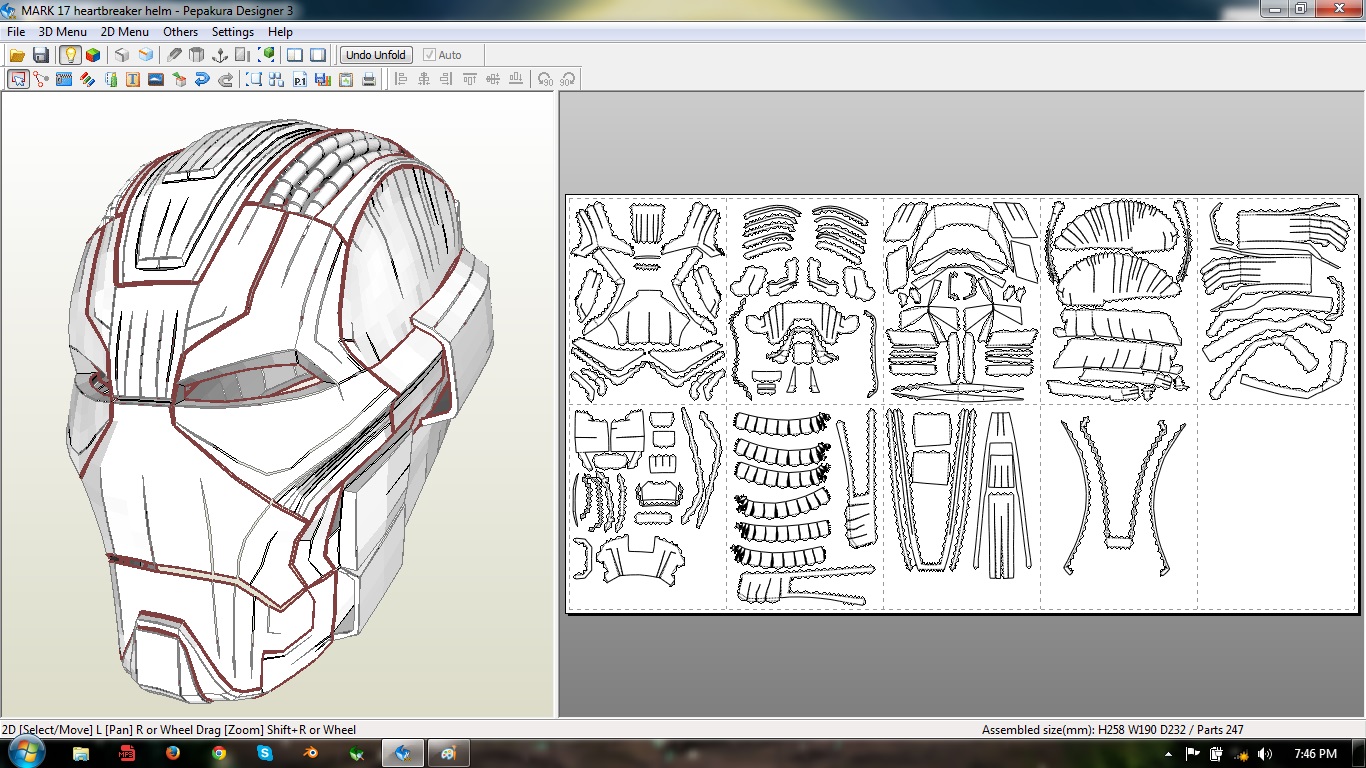1366x768 pixels.
Task: Click the insert image picture icon
Action: coord(156,79)
